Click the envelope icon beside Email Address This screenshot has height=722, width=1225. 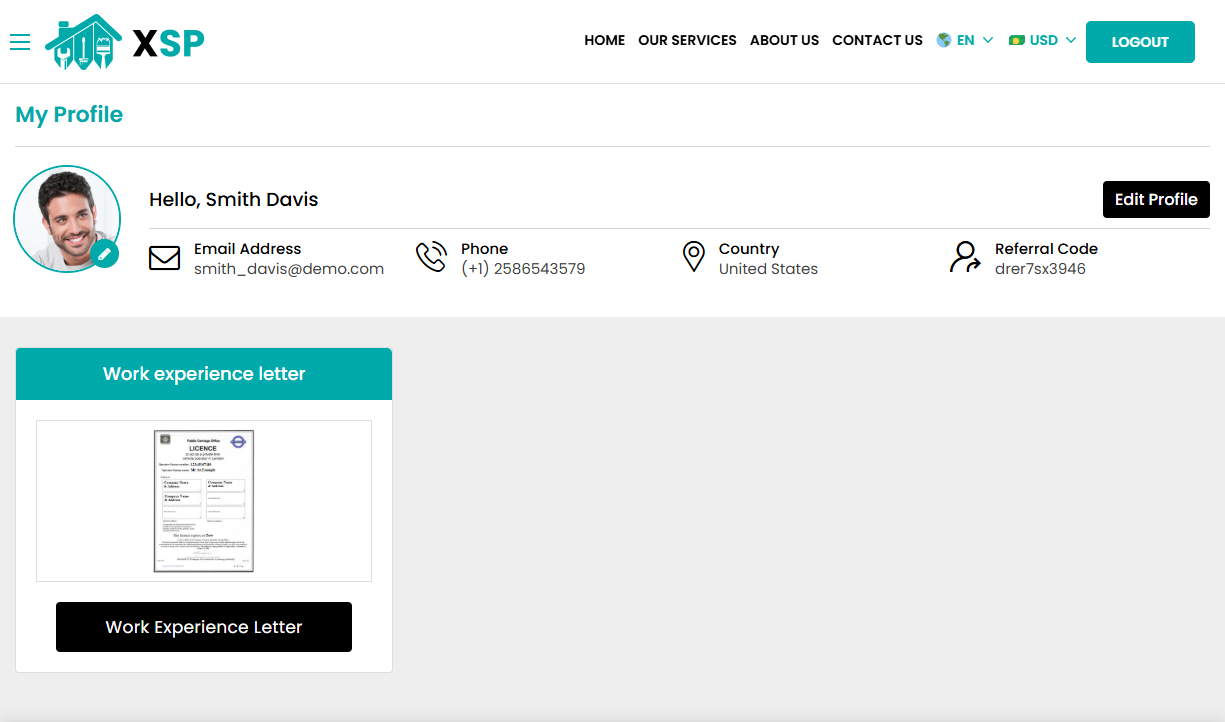(x=165, y=258)
